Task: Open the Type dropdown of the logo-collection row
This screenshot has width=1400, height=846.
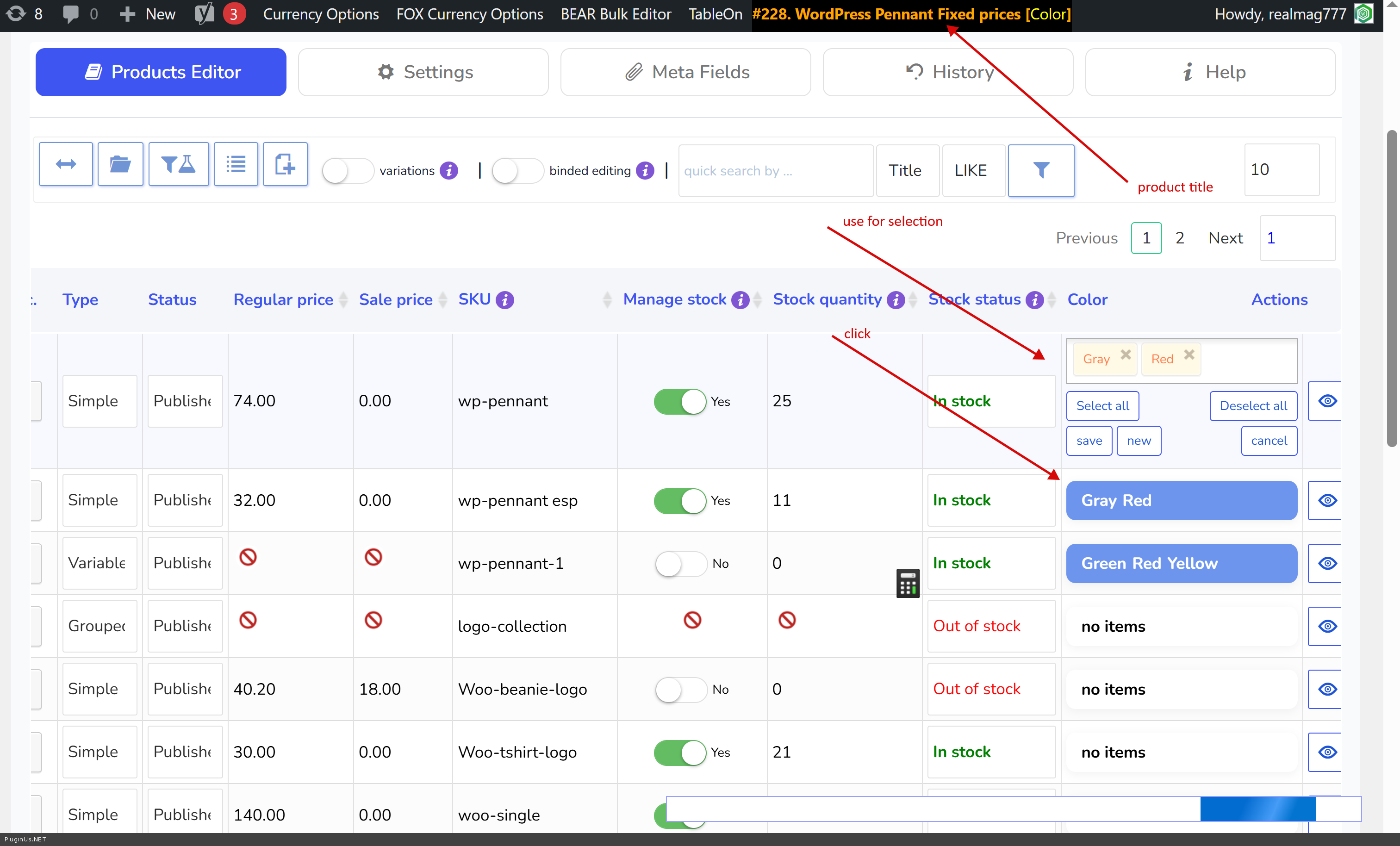Action: [x=99, y=626]
